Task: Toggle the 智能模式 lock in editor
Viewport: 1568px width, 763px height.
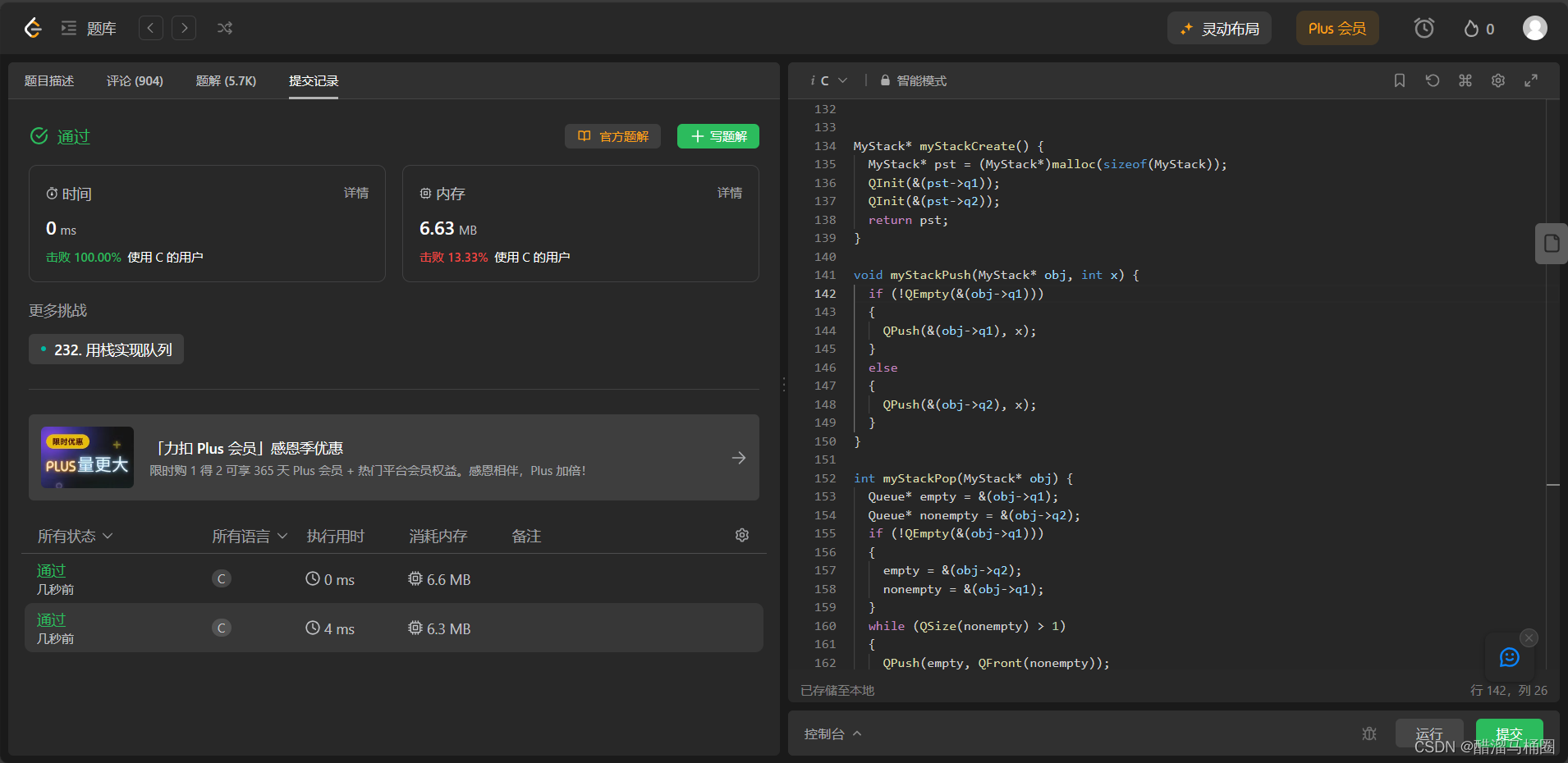Action: (x=885, y=80)
